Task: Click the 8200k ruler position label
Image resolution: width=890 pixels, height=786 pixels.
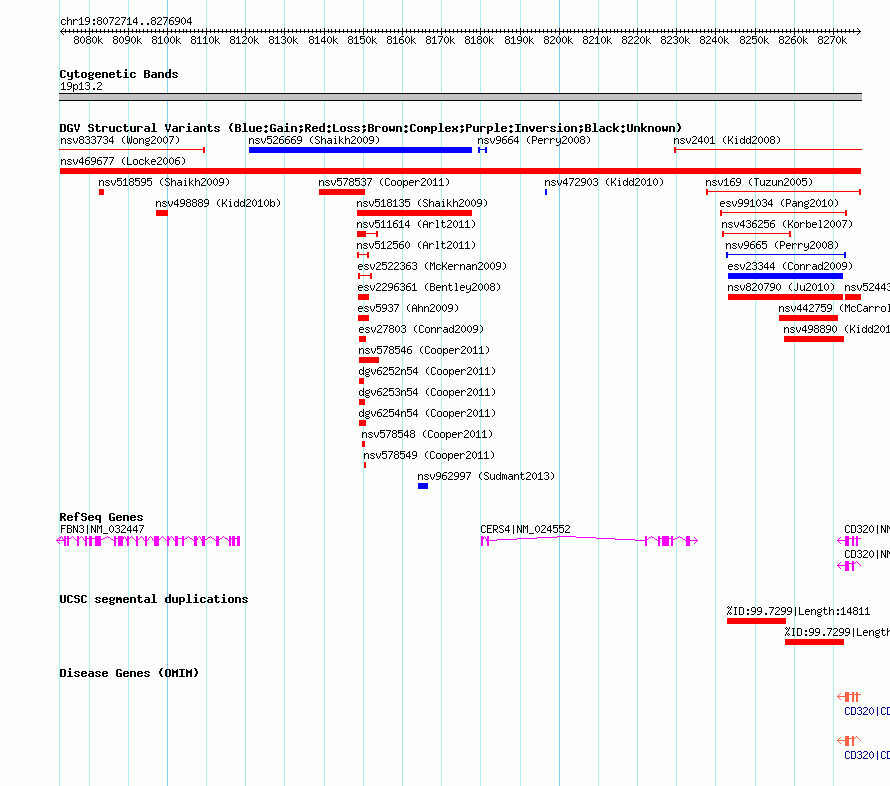Action: click(558, 40)
